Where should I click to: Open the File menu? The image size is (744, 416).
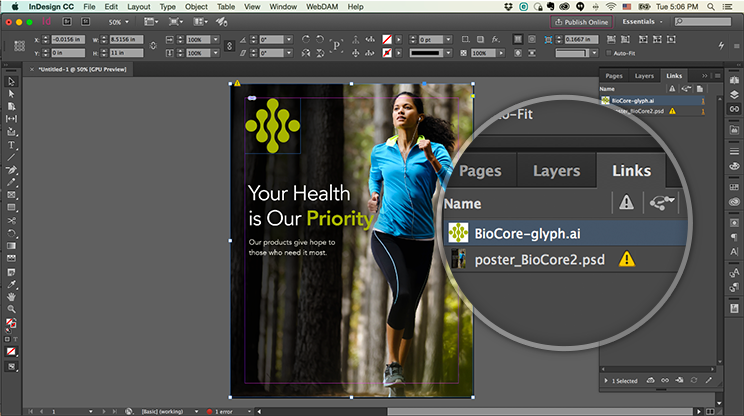click(x=89, y=7)
